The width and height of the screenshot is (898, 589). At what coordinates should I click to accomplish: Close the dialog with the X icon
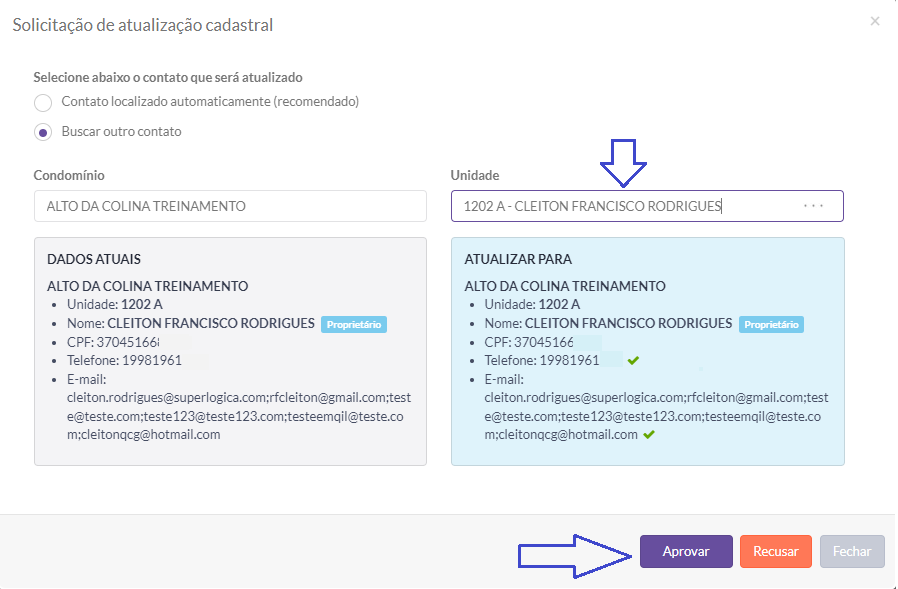(x=875, y=21)
